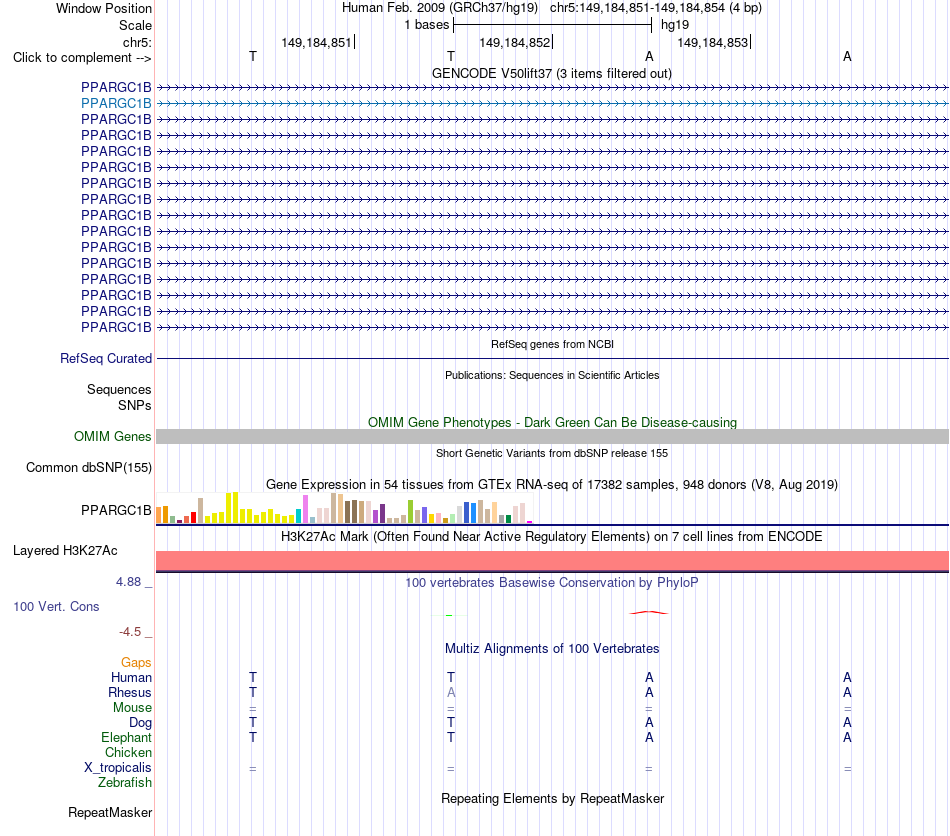
Task: Click the Click to complement --> label
Action: 82,58
